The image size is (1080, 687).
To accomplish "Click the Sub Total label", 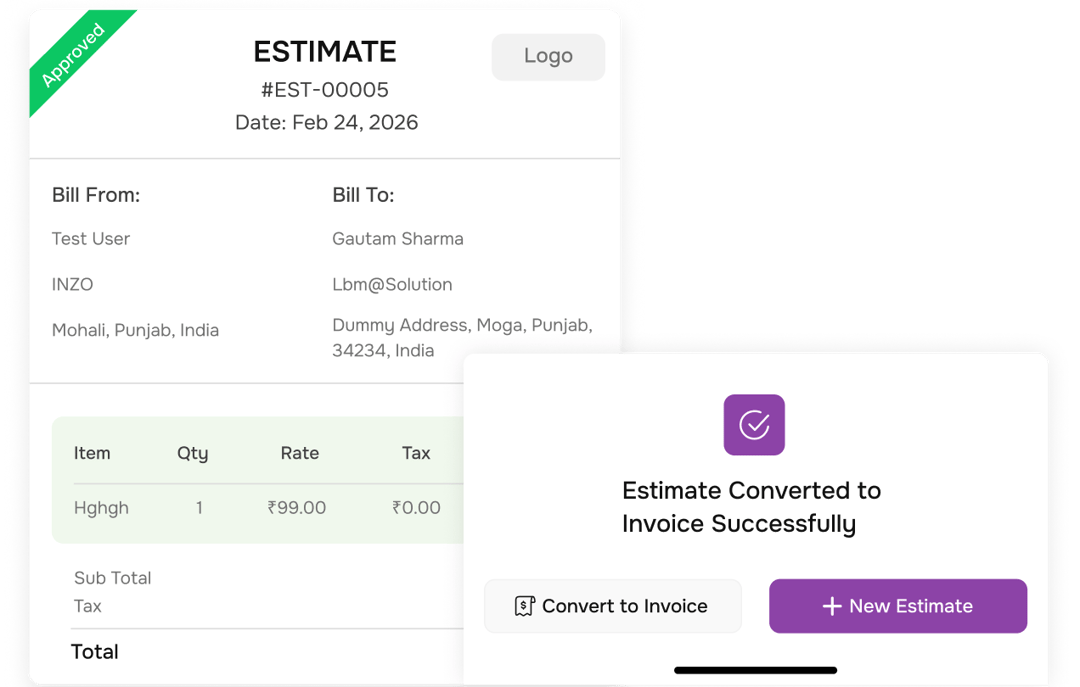I will coord(112,577).
